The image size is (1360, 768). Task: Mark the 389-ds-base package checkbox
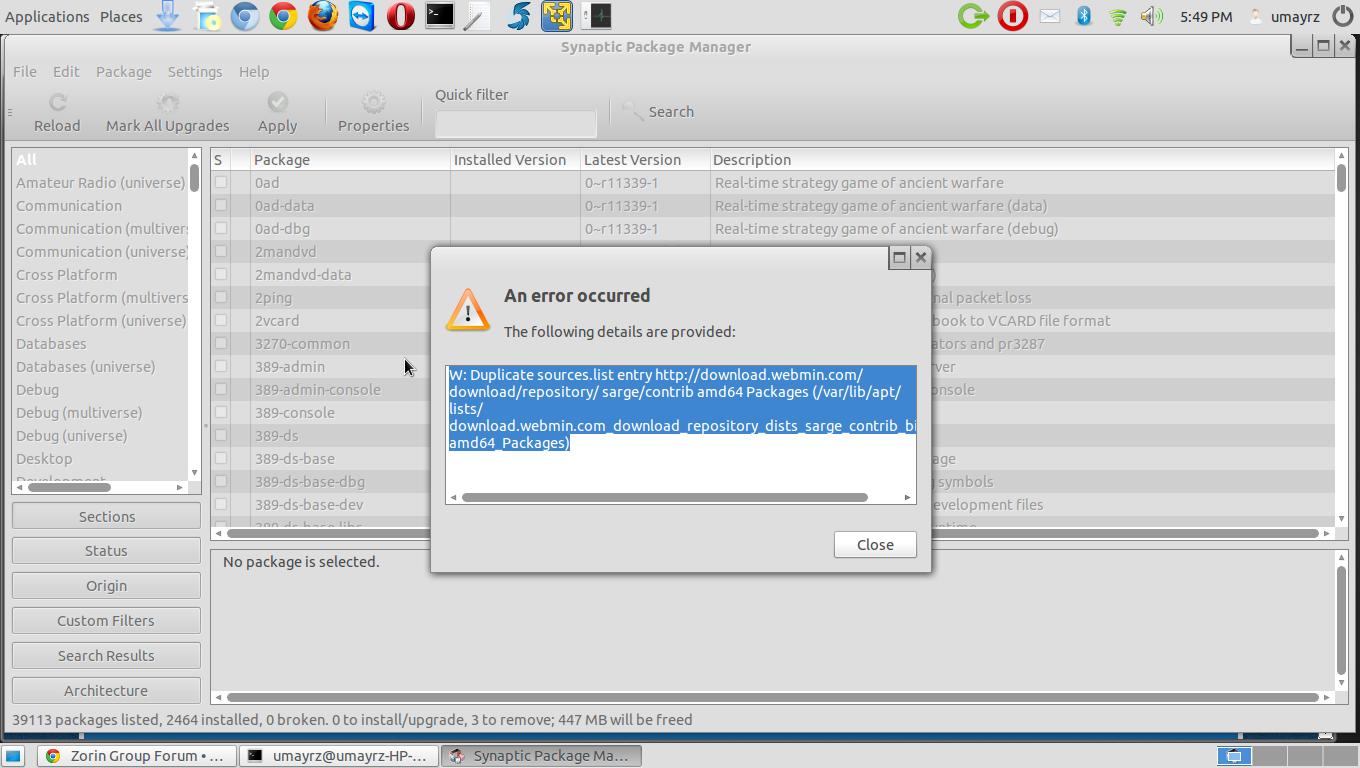click(x=221, y=459)
